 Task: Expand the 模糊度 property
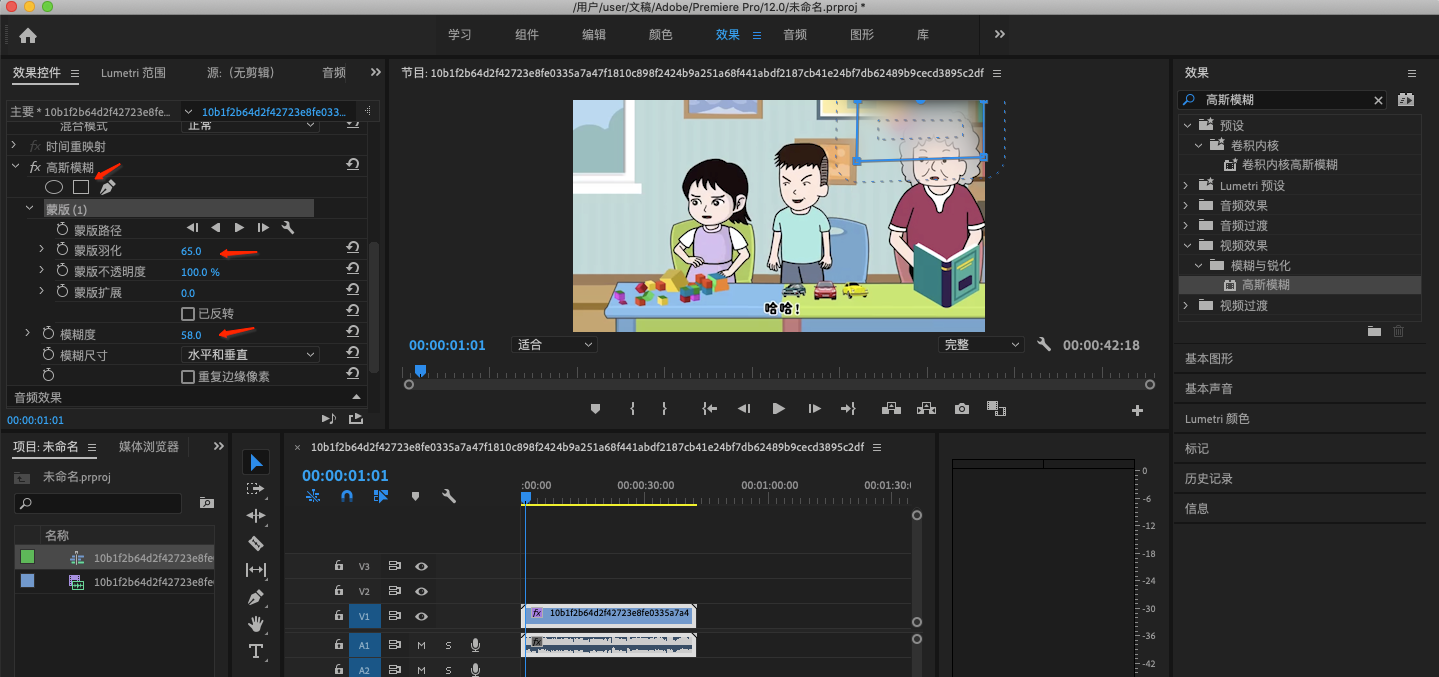tap(28, 333)
